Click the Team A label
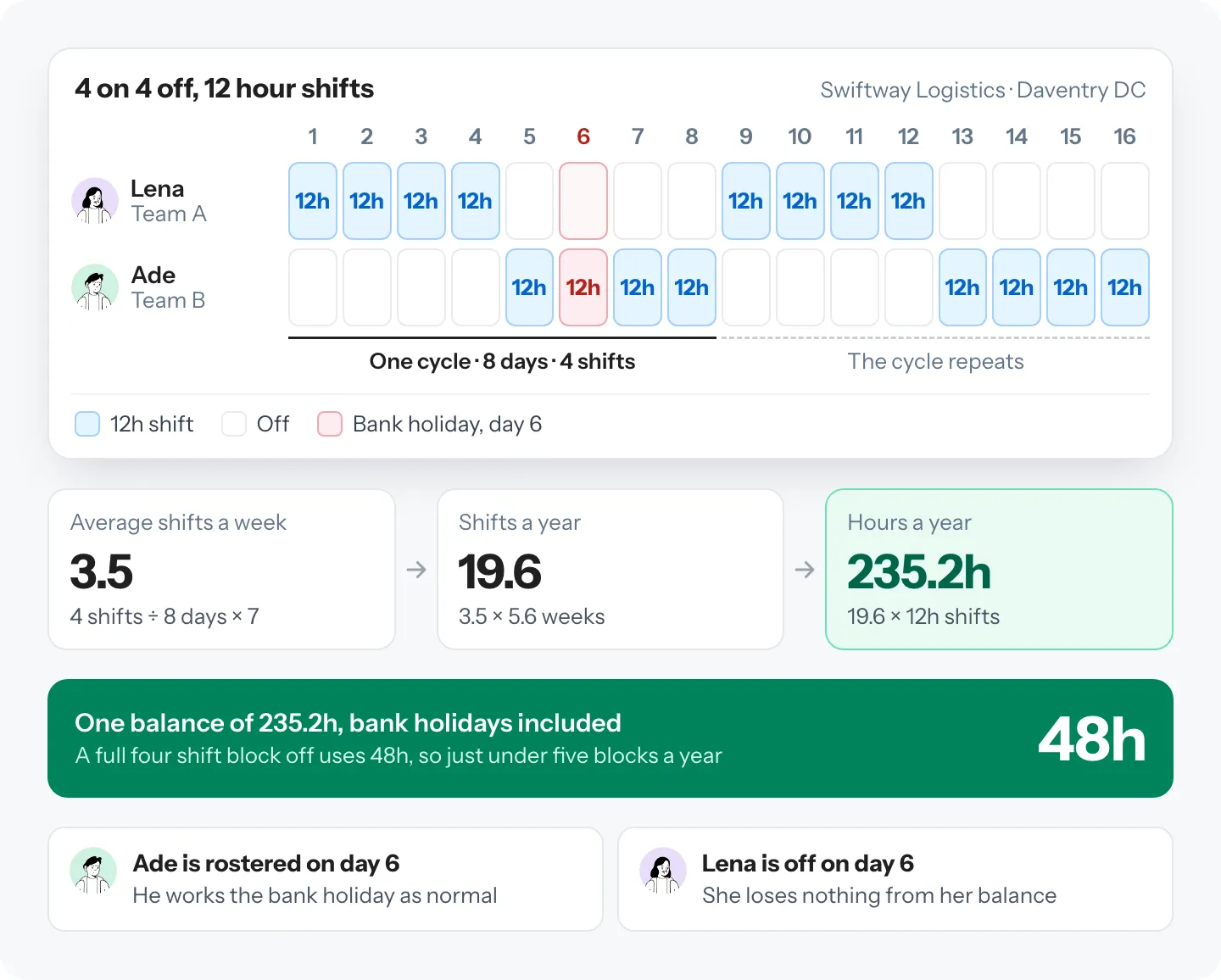Viewport: 1221px width, 980px height. [169, 214]
